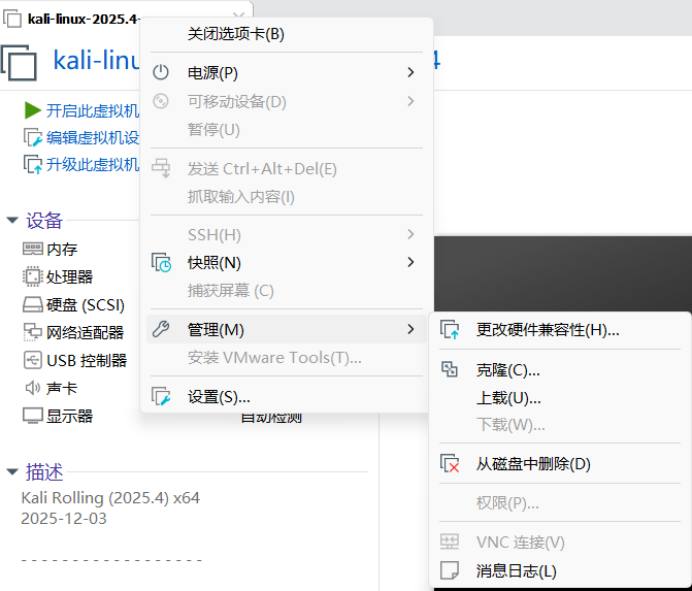
Task: Click the 设备 section heading
Action: [44, 220]
